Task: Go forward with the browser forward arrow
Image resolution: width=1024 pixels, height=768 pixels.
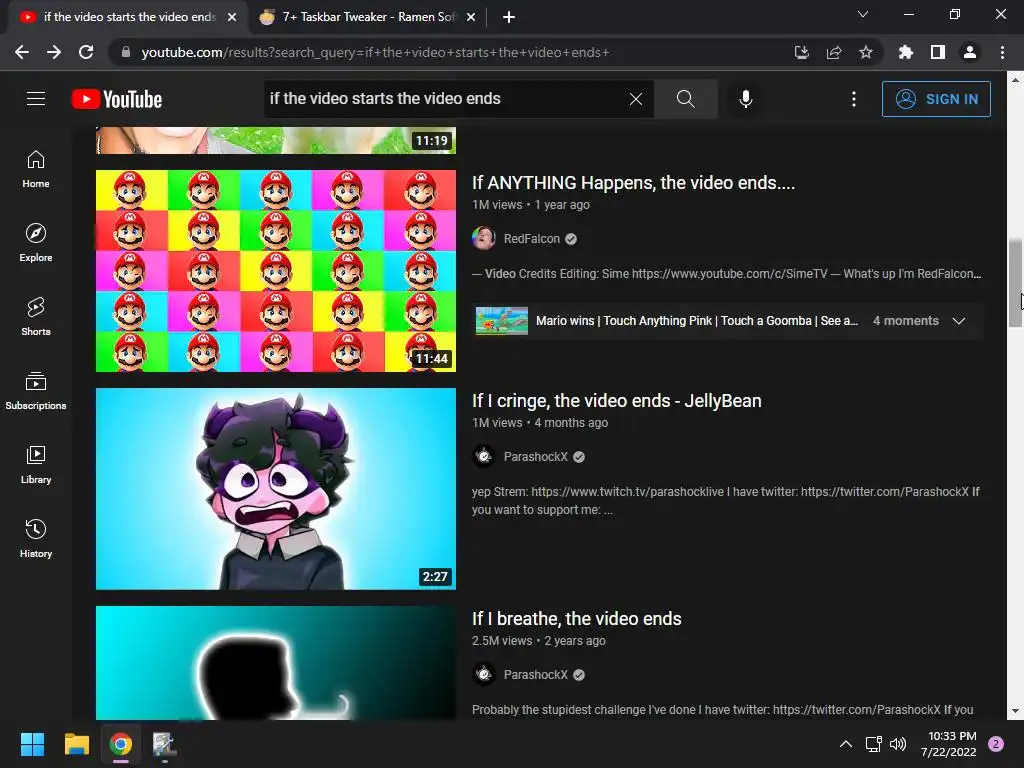Action: [54, 52]
